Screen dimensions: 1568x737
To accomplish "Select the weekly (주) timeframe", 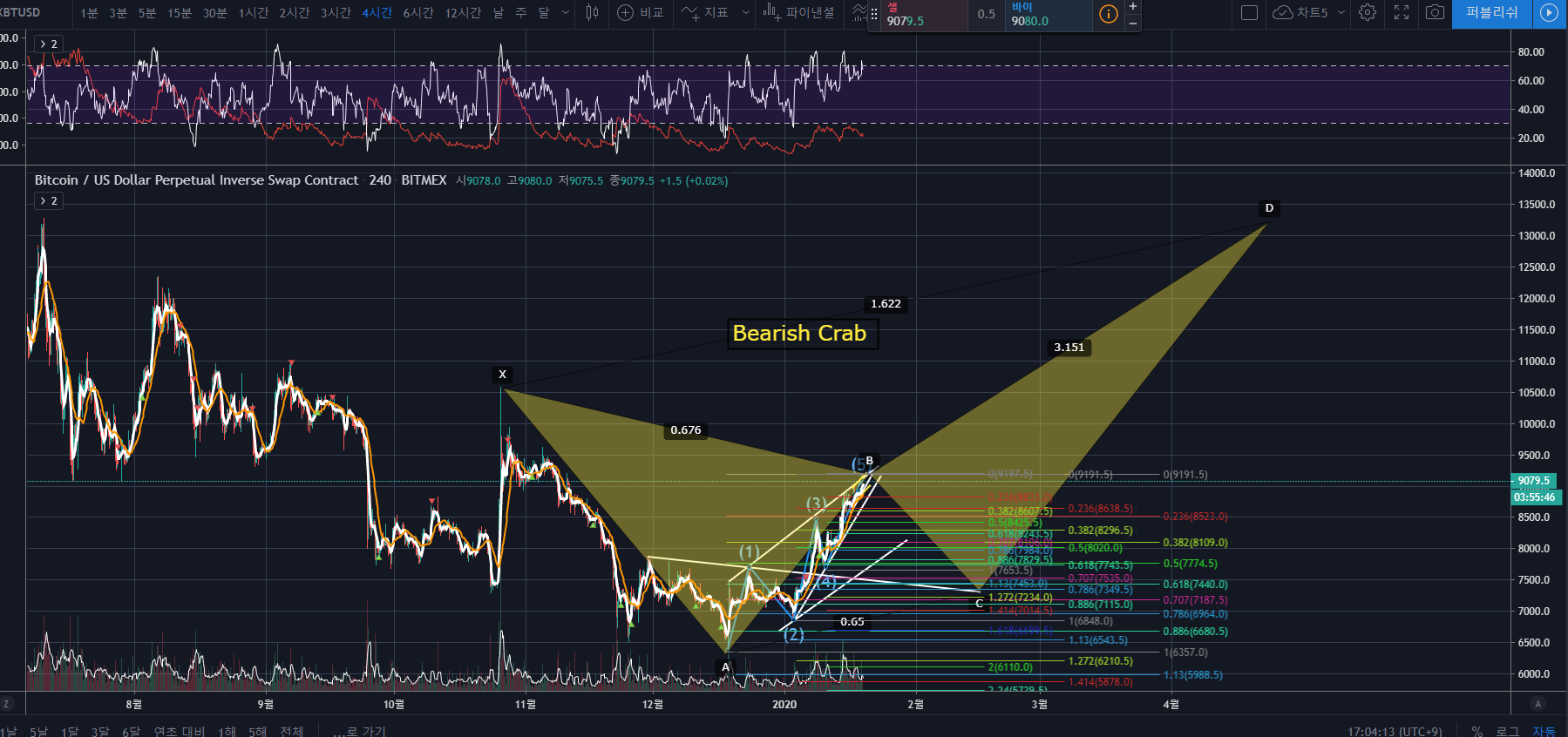I will click(521, 13).
